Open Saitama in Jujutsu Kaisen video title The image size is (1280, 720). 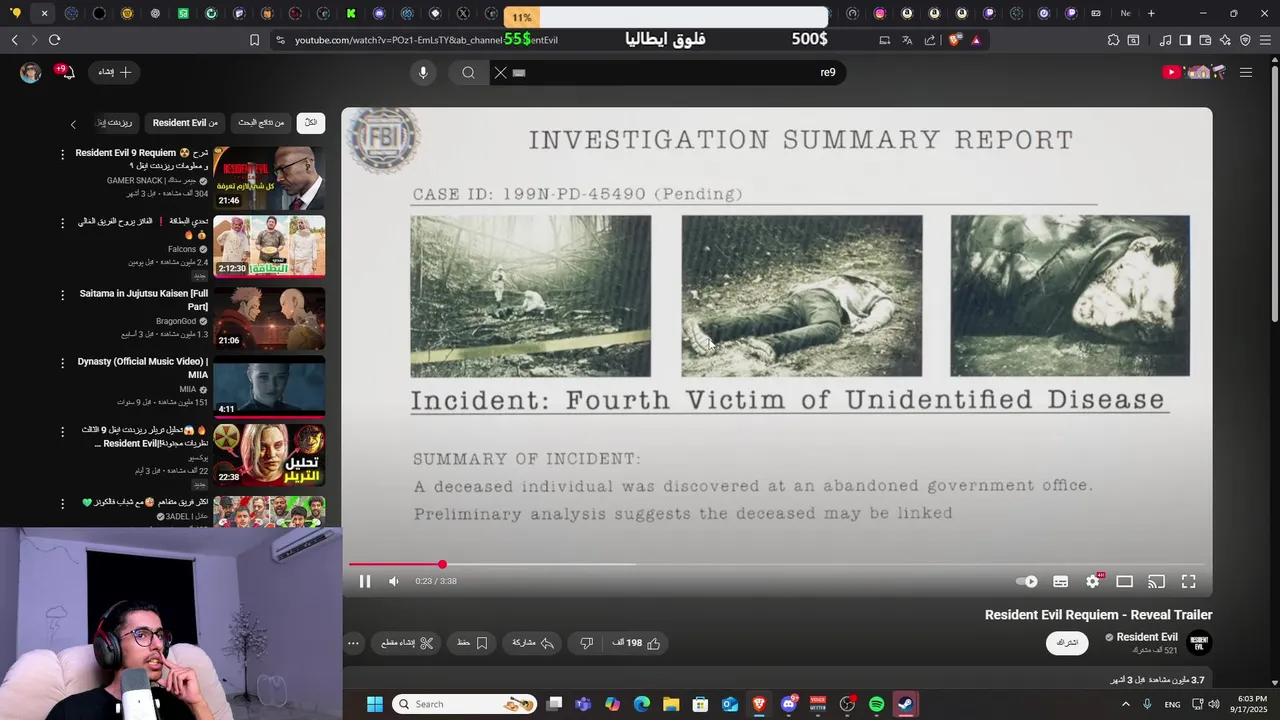[144, 300]
